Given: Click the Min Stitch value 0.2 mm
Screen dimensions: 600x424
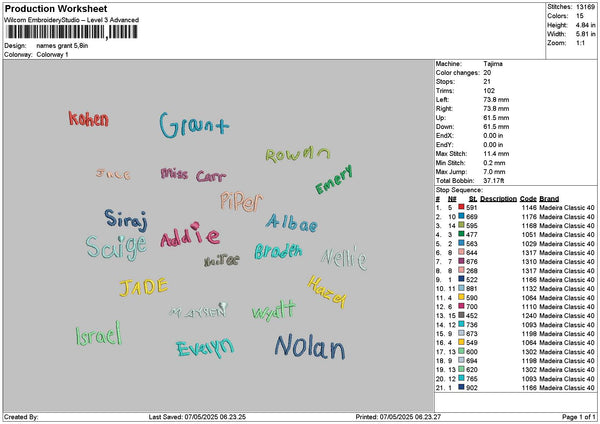Looking at the screenshot, I should coord(494,163).
